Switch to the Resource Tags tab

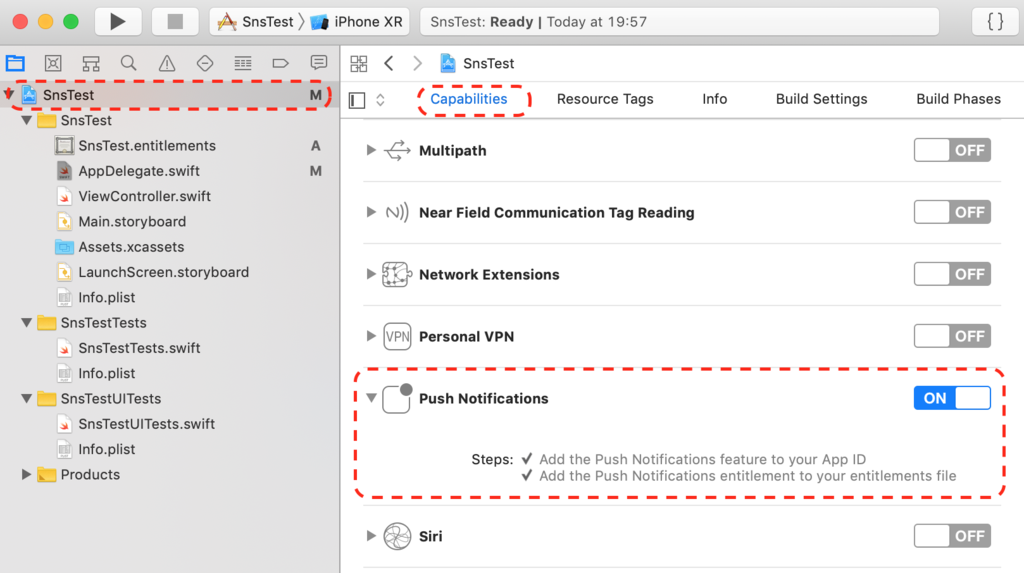[x=605, y=99]
